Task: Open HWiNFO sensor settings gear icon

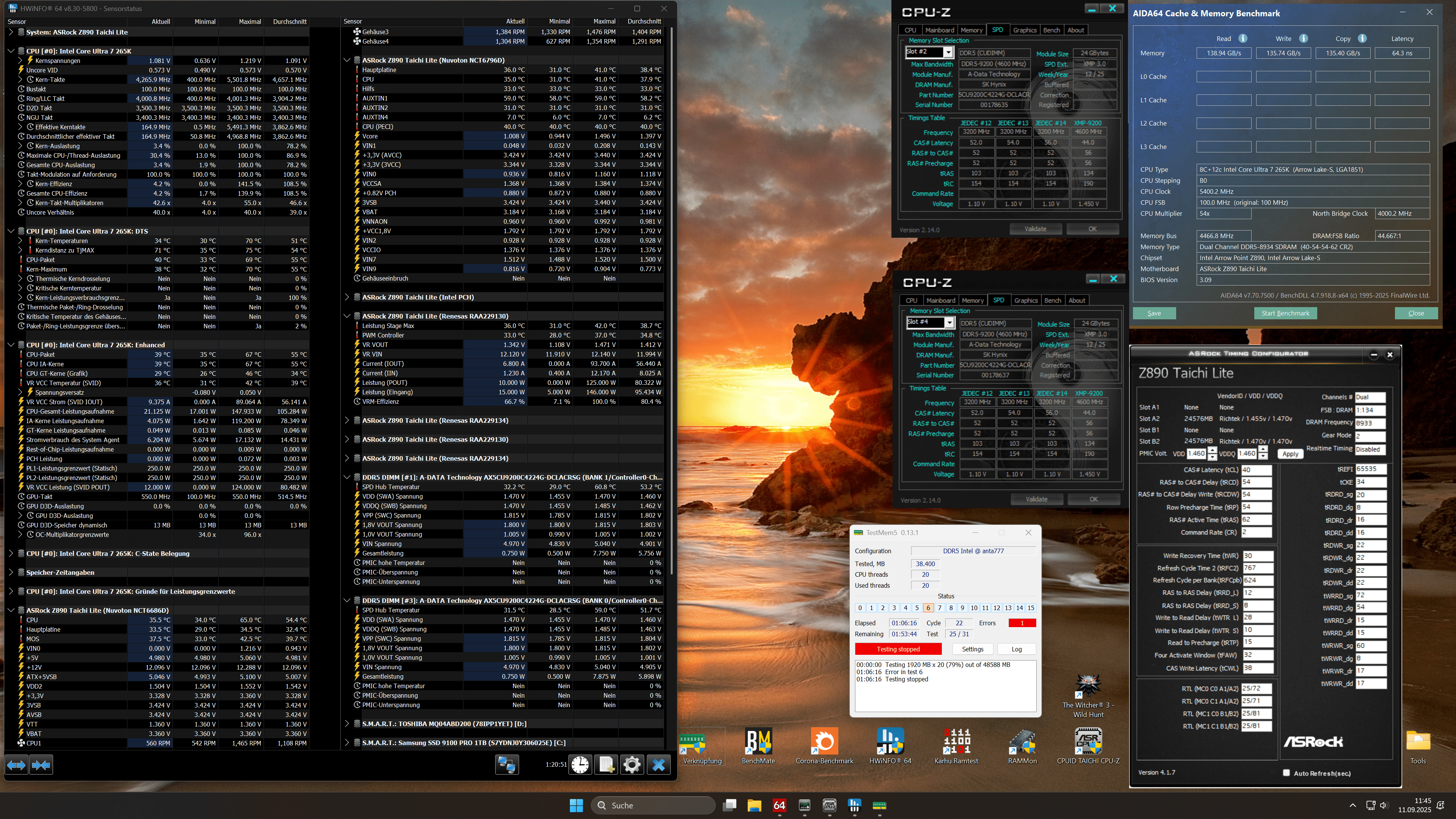Action: click(632, 765)
